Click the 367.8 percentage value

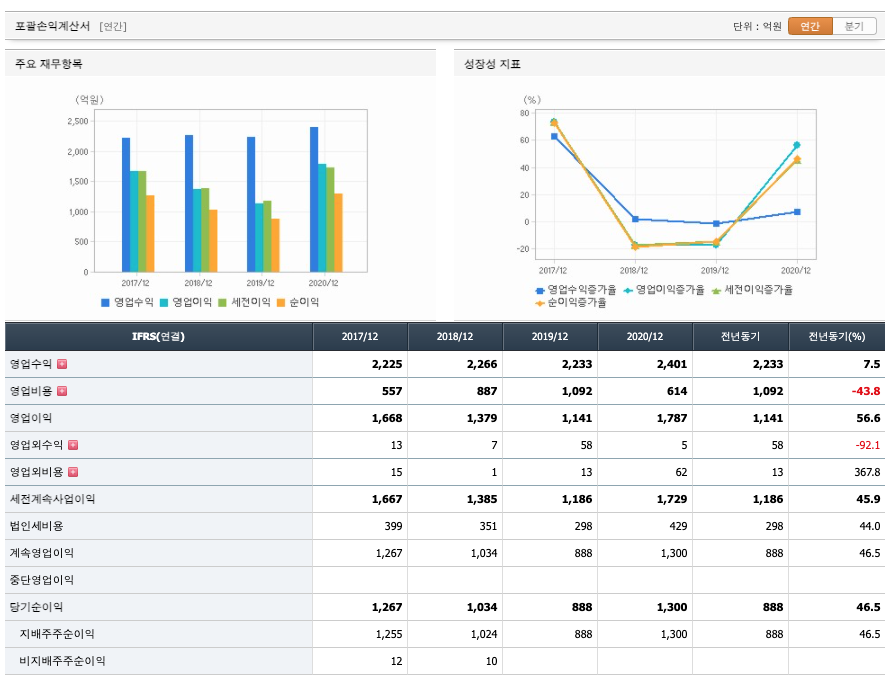coord(867,472)
